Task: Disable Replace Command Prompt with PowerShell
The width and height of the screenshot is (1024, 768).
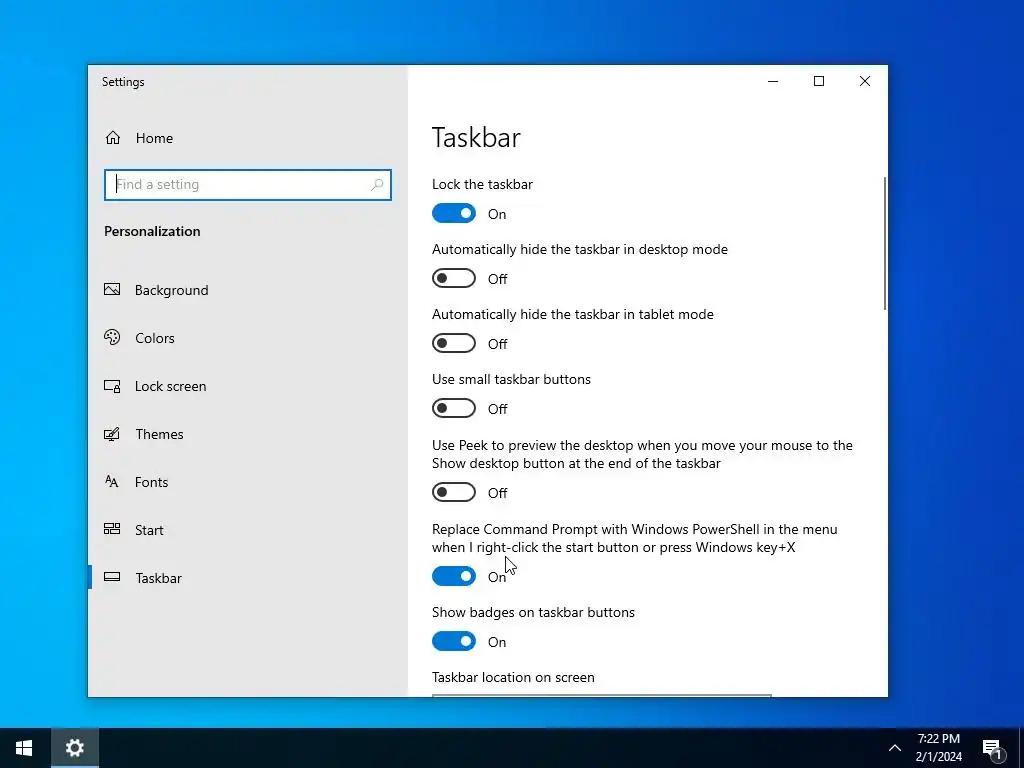Action: (x=454, y=576)
